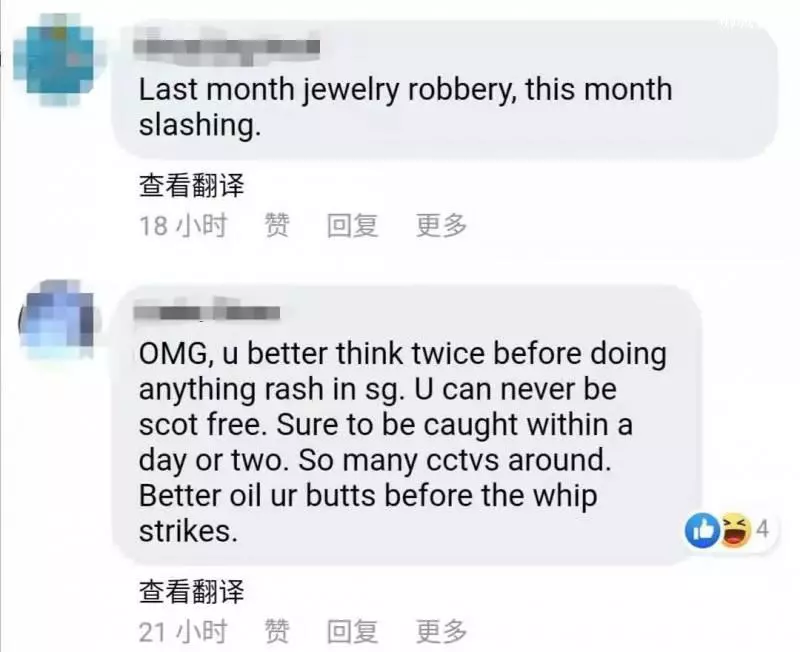The height and width of the screenshot is (652, 800).
Task: Click the blue thumbs-up reaction icon
Action: pos(703,531)
